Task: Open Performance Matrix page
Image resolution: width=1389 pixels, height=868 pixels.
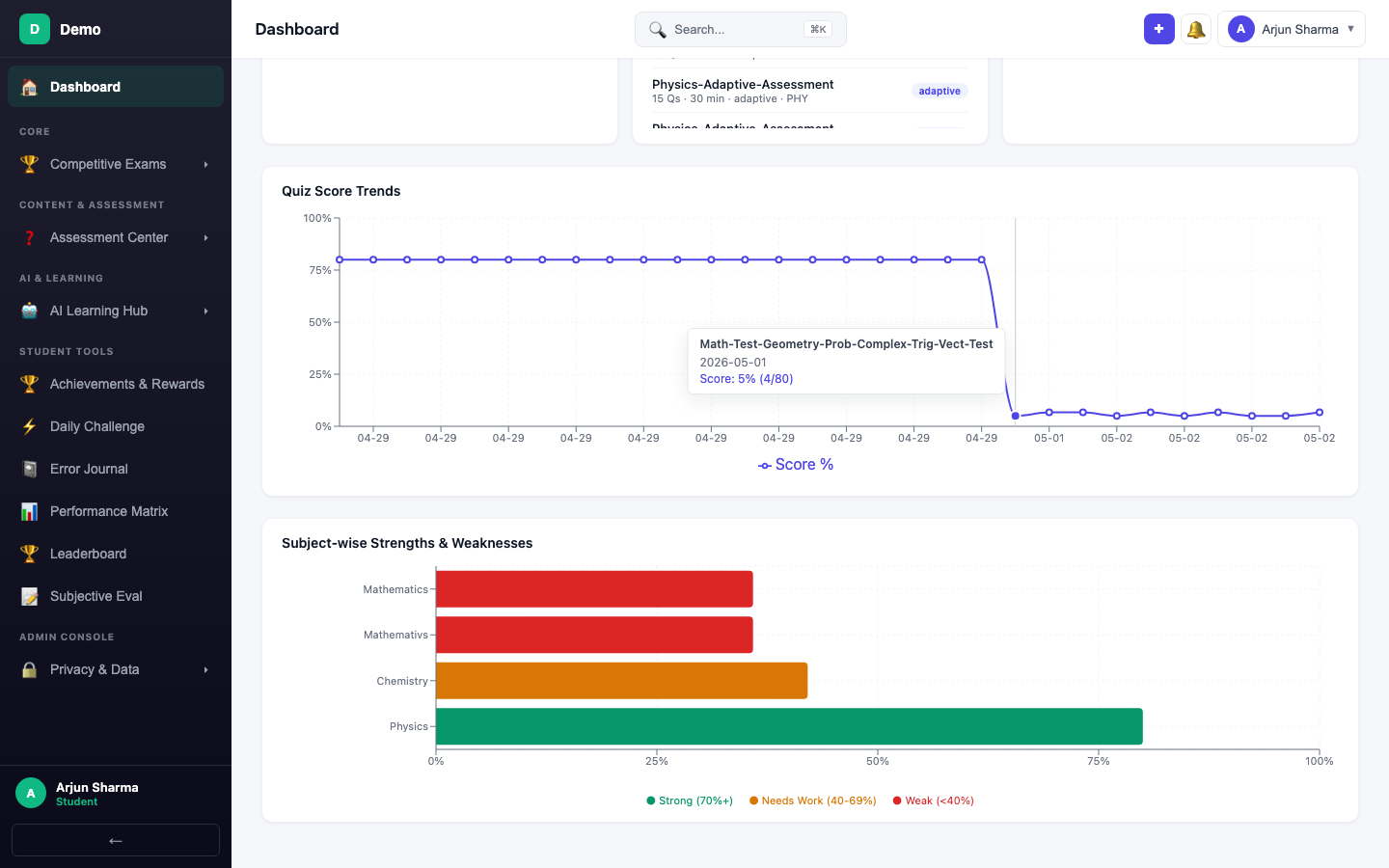Action: [116, 511]
